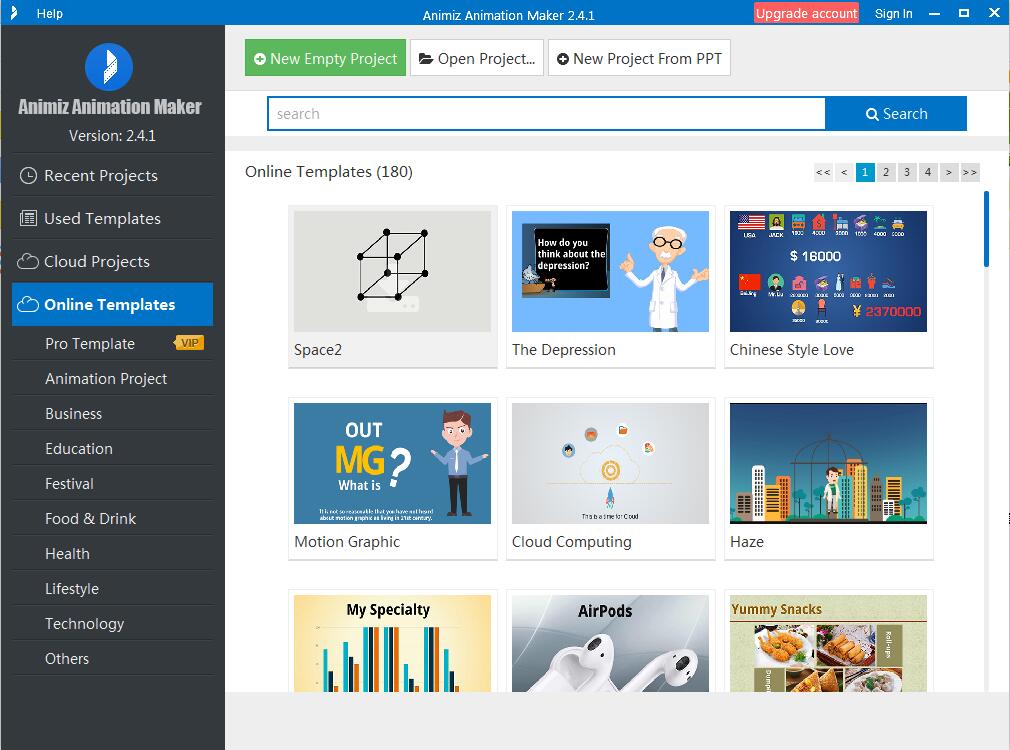Open The Depression template thumbnail
The height and width of the screenshot is (750, 1010).
[610, 271]
